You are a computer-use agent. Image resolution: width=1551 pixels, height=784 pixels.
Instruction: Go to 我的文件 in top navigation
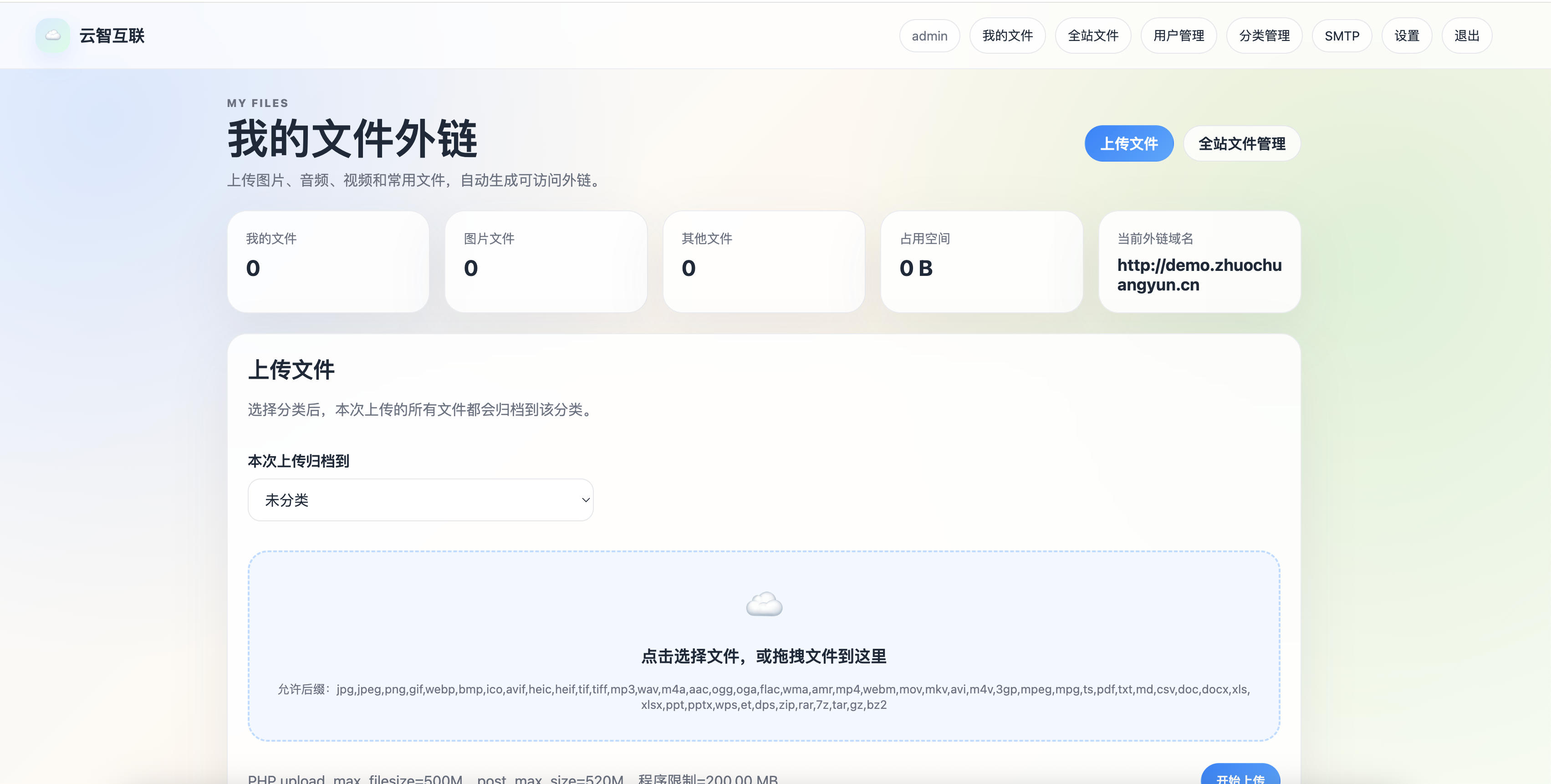[x=1007, y=36]
